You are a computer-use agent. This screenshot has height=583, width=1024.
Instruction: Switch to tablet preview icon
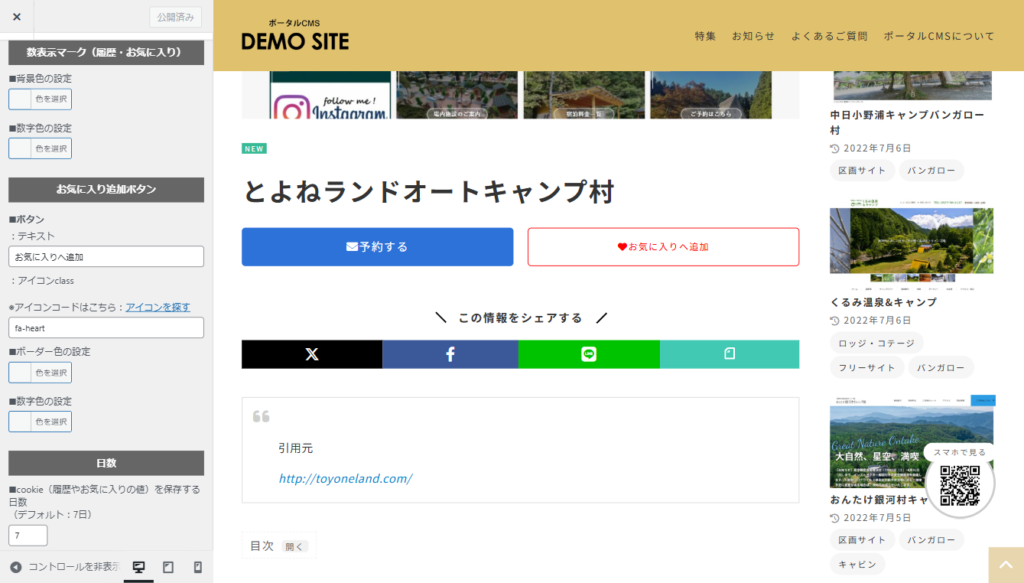168,567
